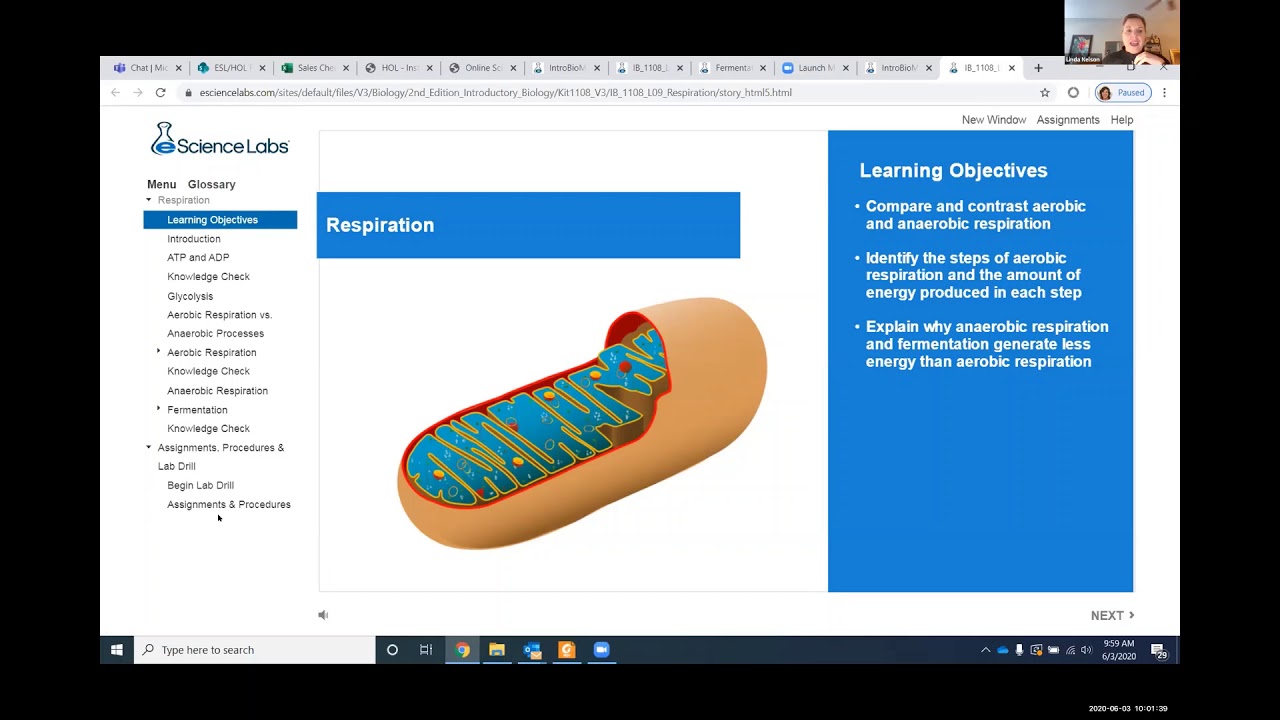Open Zoom from the taskbar
This screenshot has width=1280, height=720.
pyautogui.click(x=601, y=650)
